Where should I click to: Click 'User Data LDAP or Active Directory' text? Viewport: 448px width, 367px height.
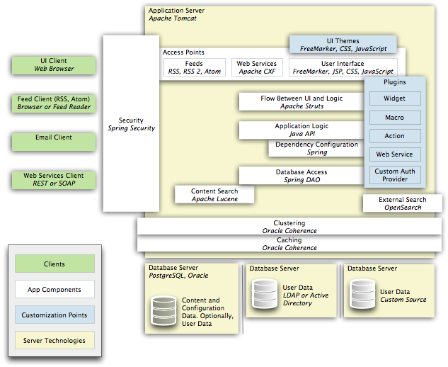point(305,295)
